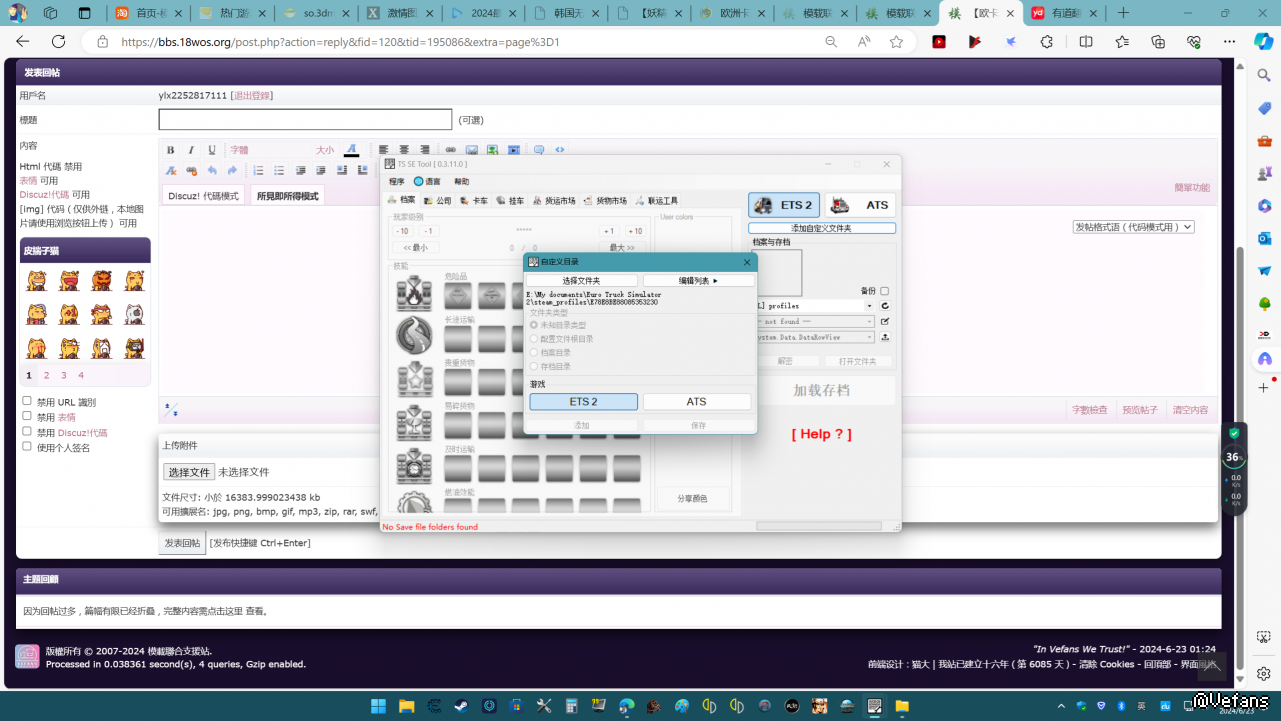Click the font color icon in editor toolbar

pyautogui.click(x=351, y=150)
